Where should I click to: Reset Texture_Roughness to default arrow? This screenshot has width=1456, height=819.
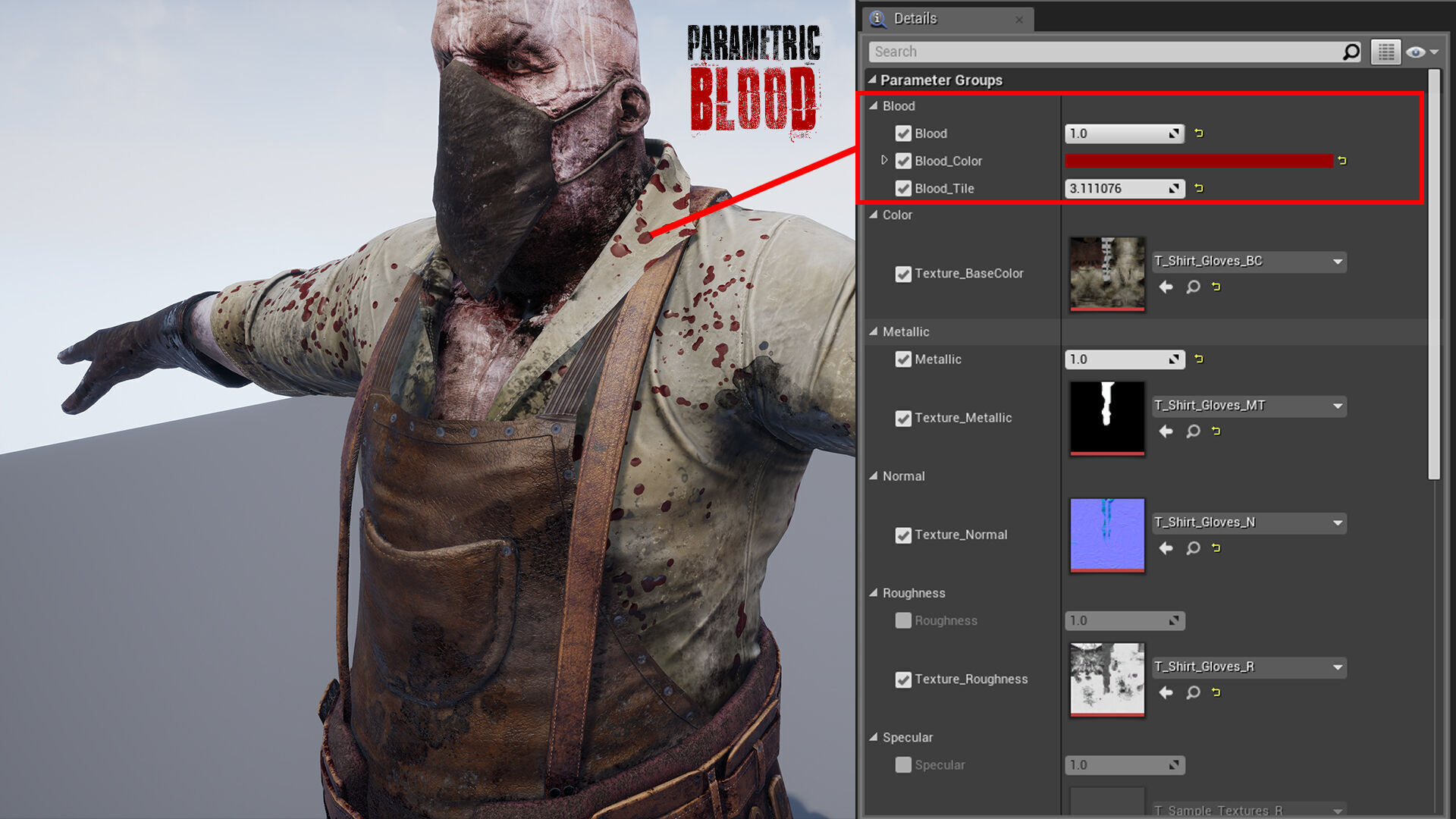(1216, 692)
